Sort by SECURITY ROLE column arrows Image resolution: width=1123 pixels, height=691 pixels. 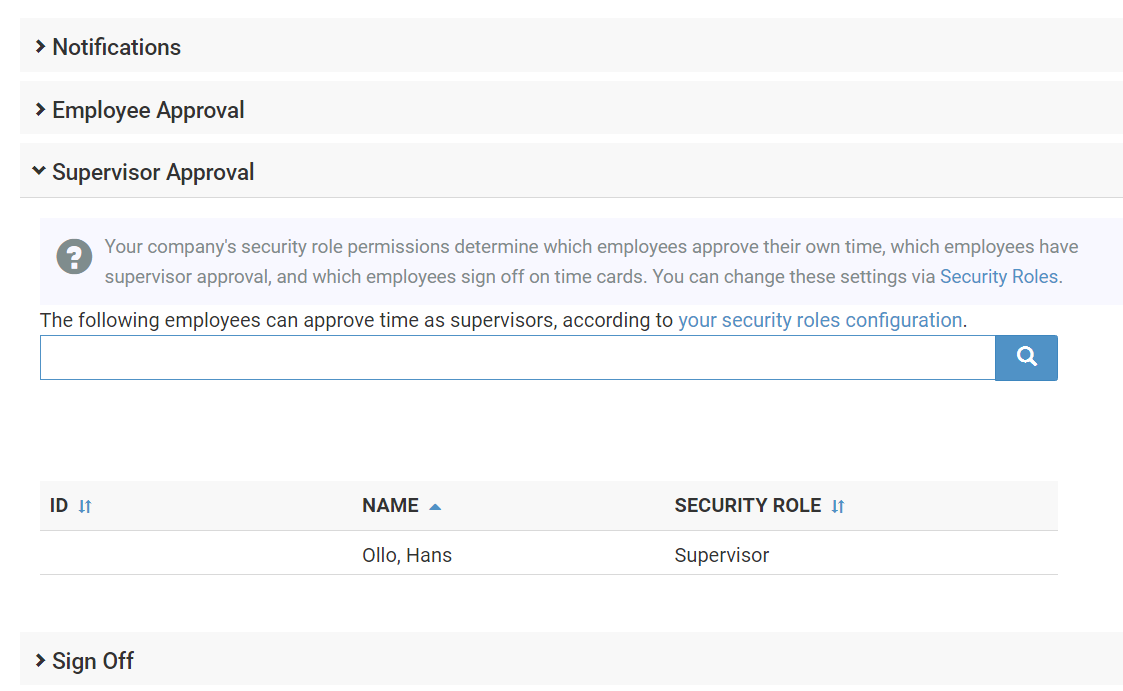838,507
